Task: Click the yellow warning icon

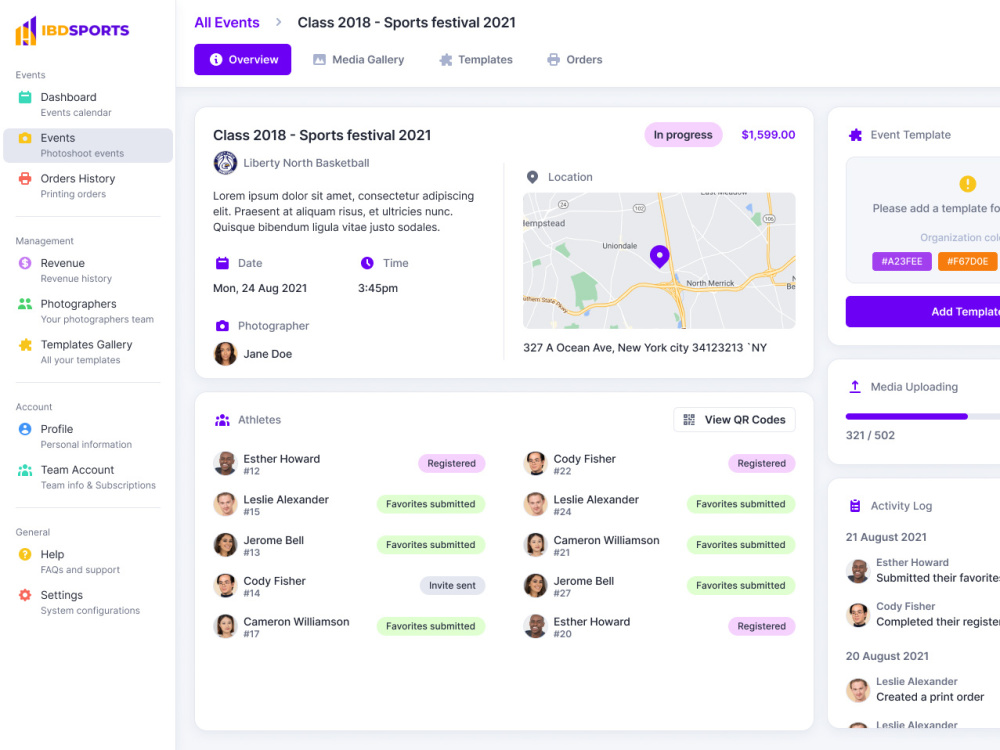Action: point(967,184)
